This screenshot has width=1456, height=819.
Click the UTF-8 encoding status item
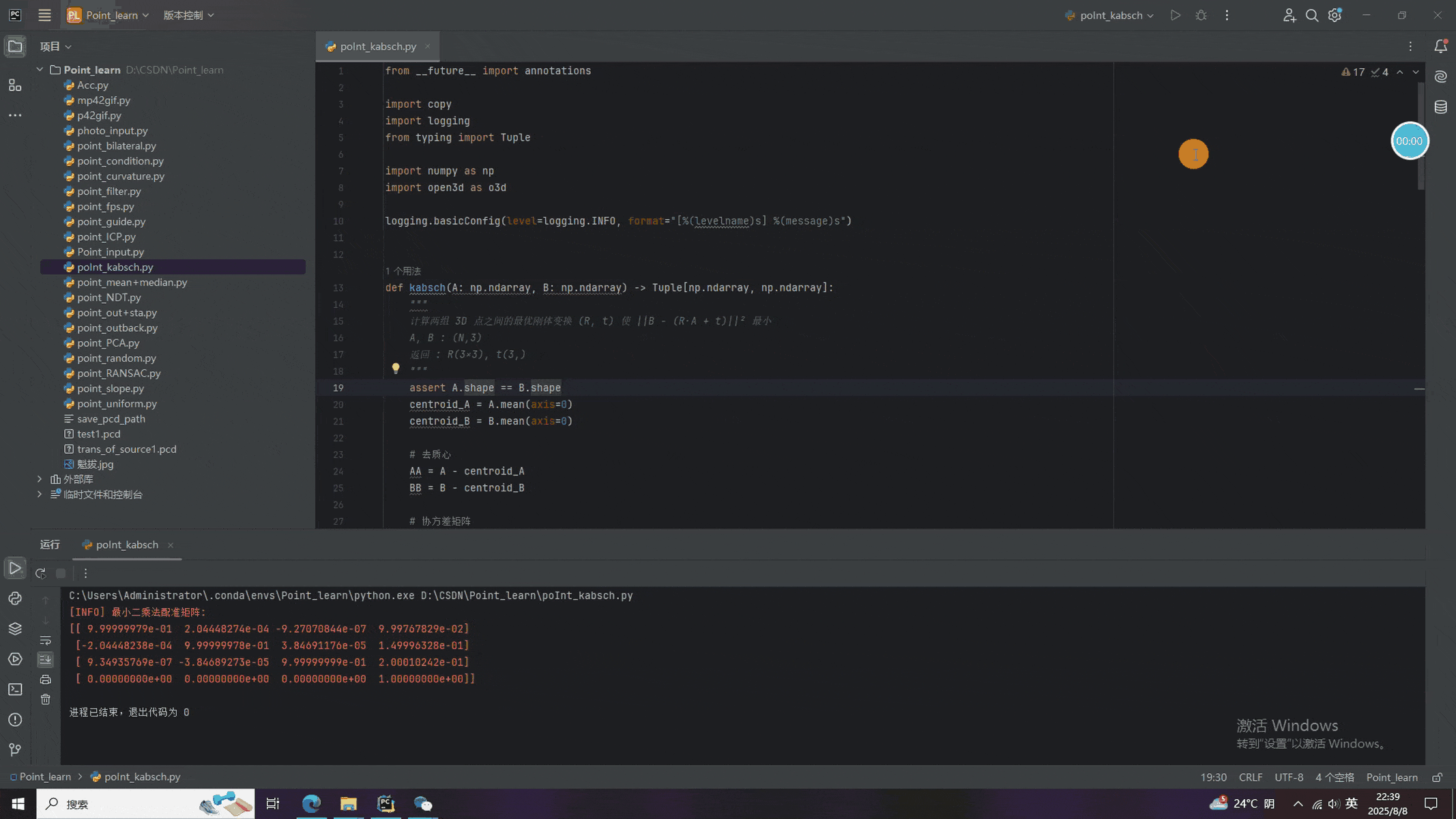point(1289,777)
